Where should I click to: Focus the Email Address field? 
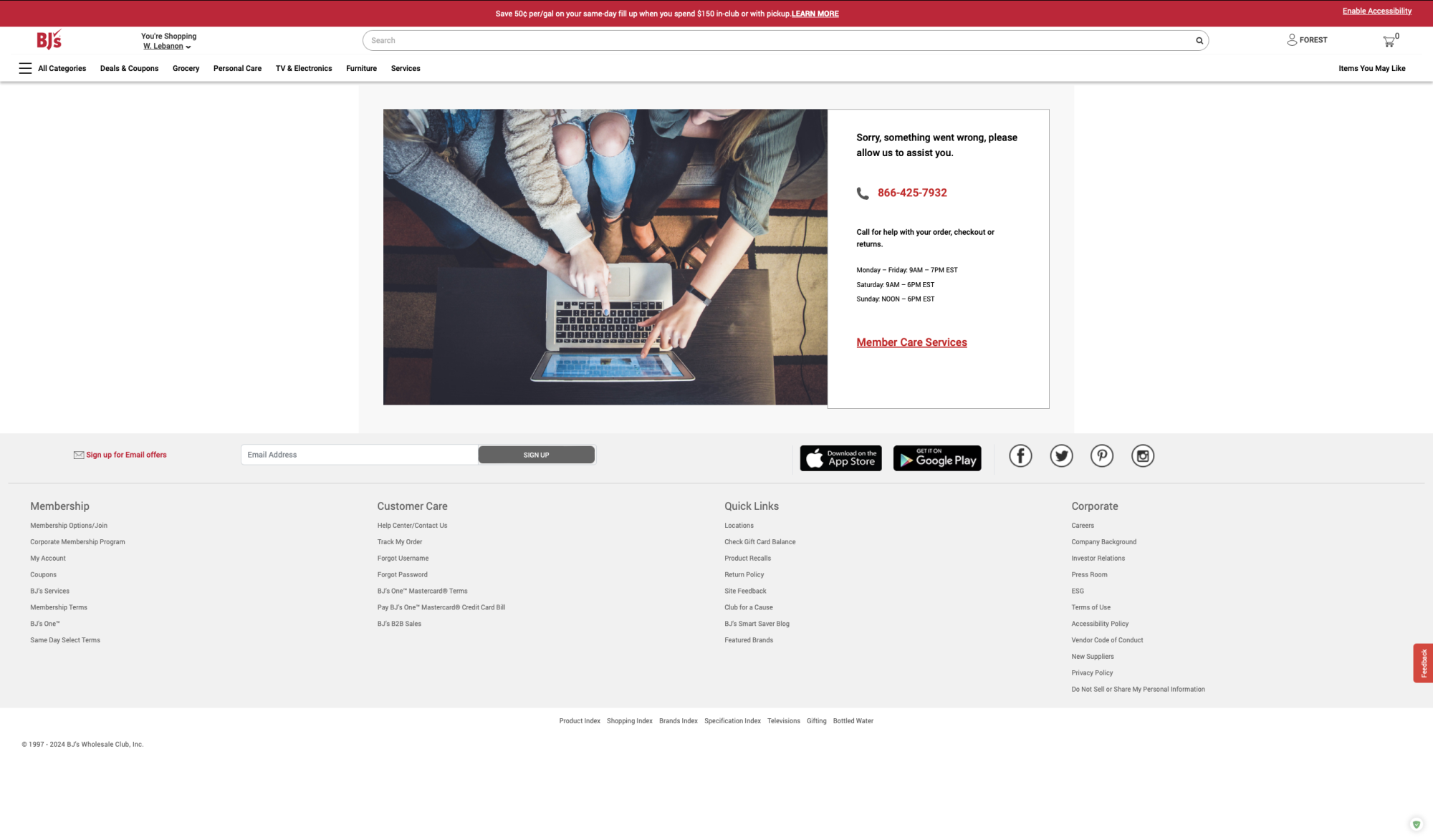pyautogui.click(x=359, y=455)
